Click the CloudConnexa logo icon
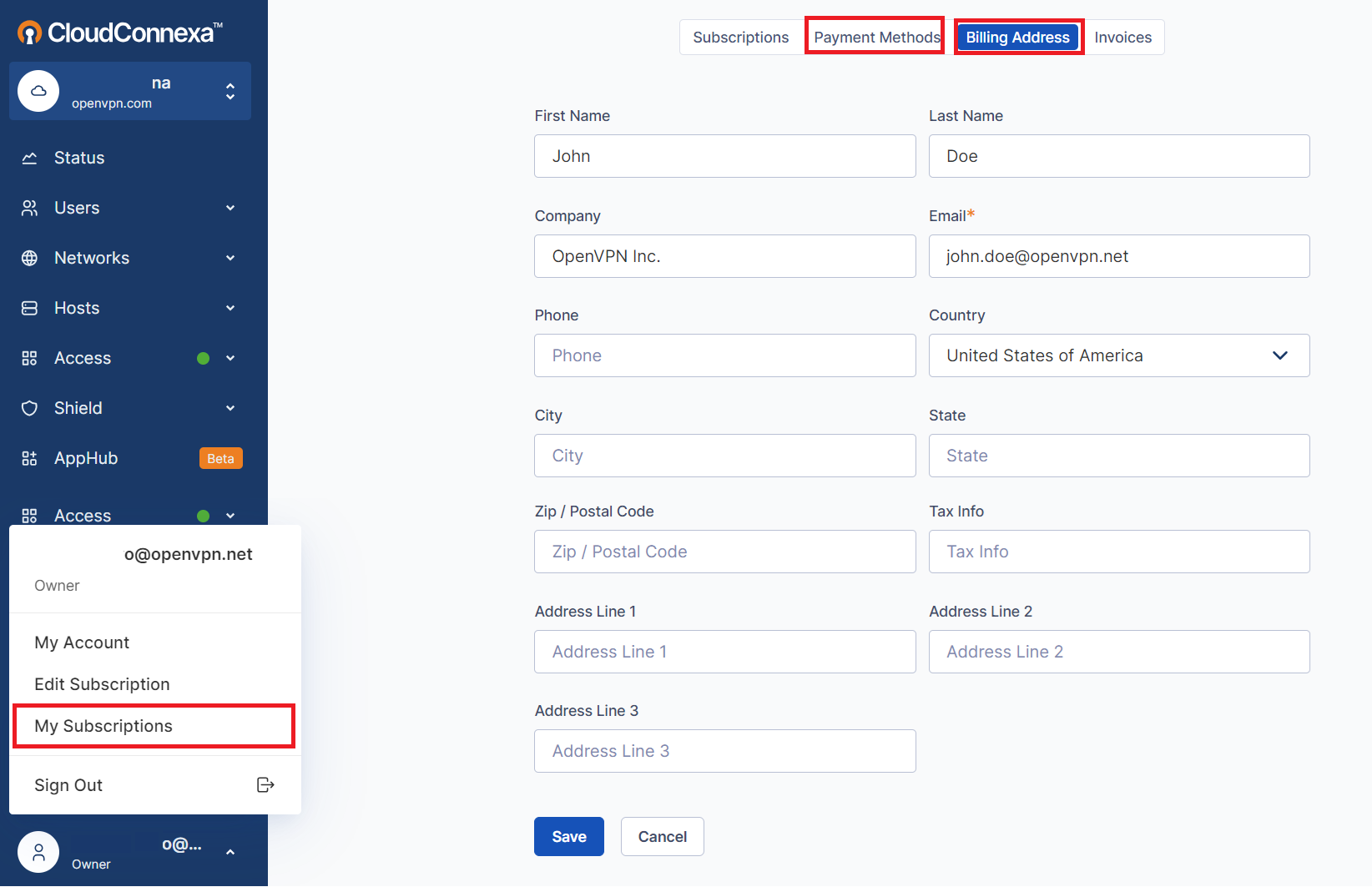The width and height of the screenshot is (1372, 887). [30, 33]
